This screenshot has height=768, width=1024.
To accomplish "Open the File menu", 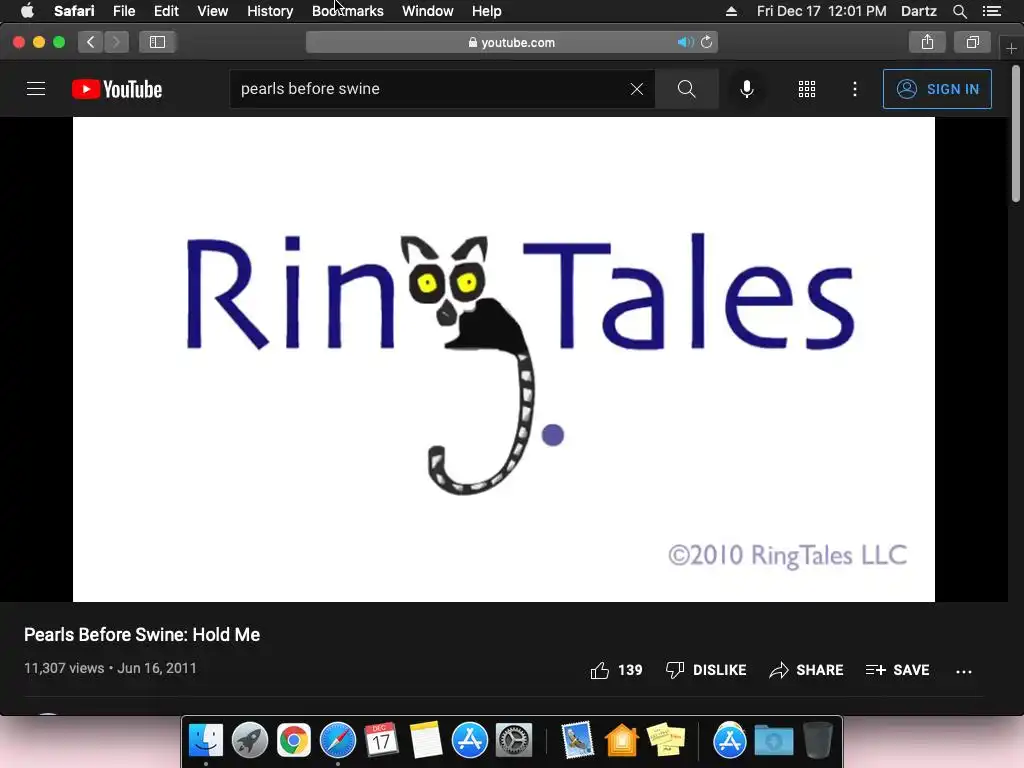I will pos(124,11).
